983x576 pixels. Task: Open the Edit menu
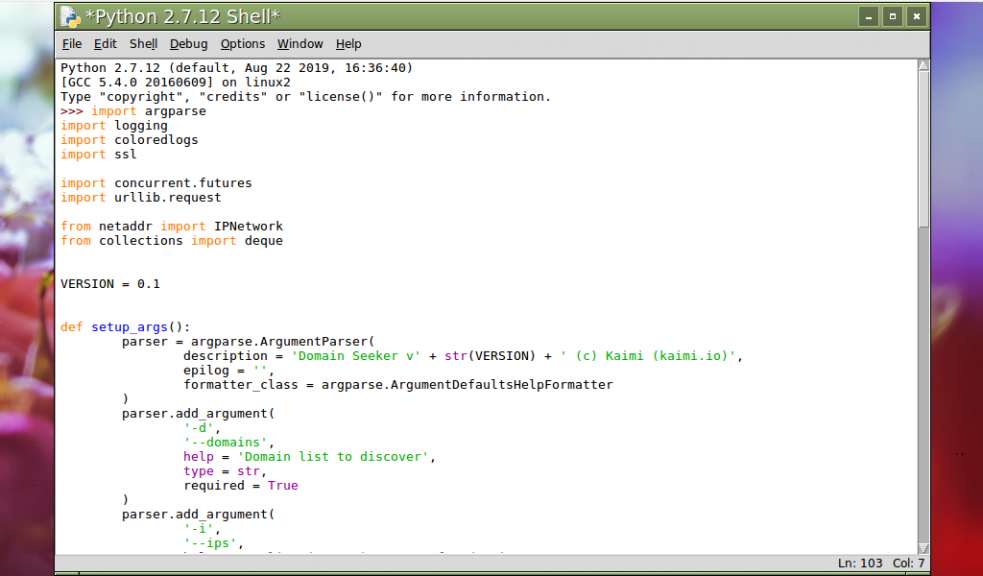[105, 44]
